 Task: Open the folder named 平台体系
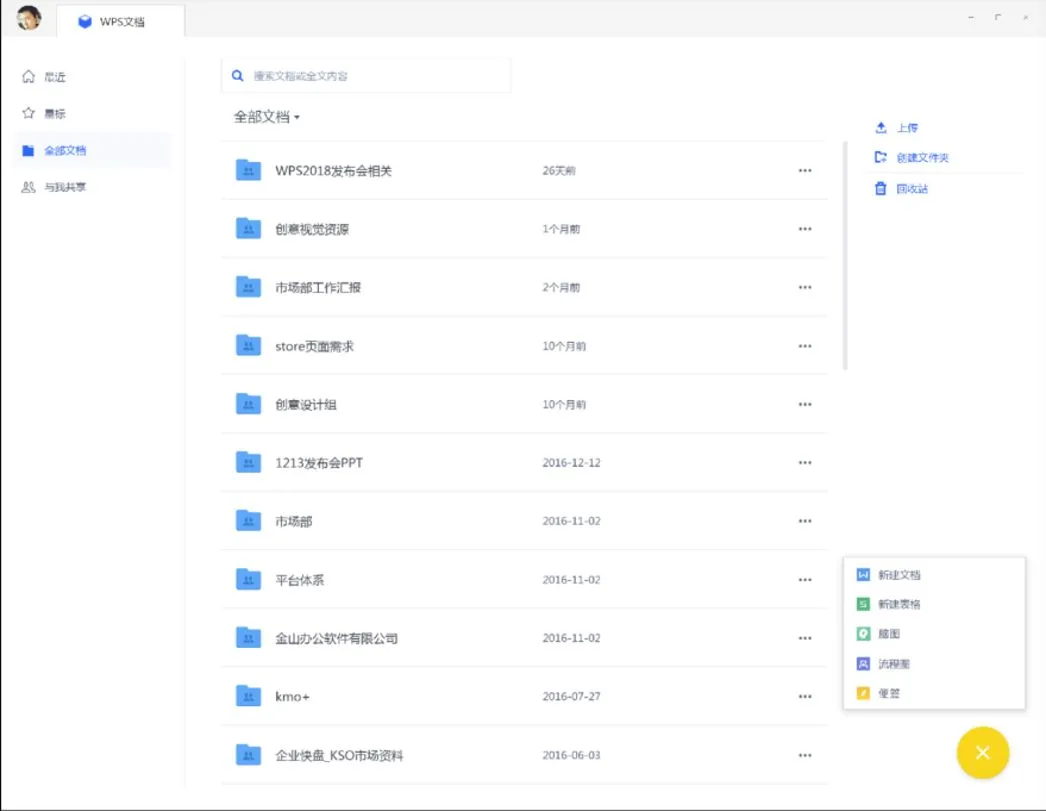point(300,580)
